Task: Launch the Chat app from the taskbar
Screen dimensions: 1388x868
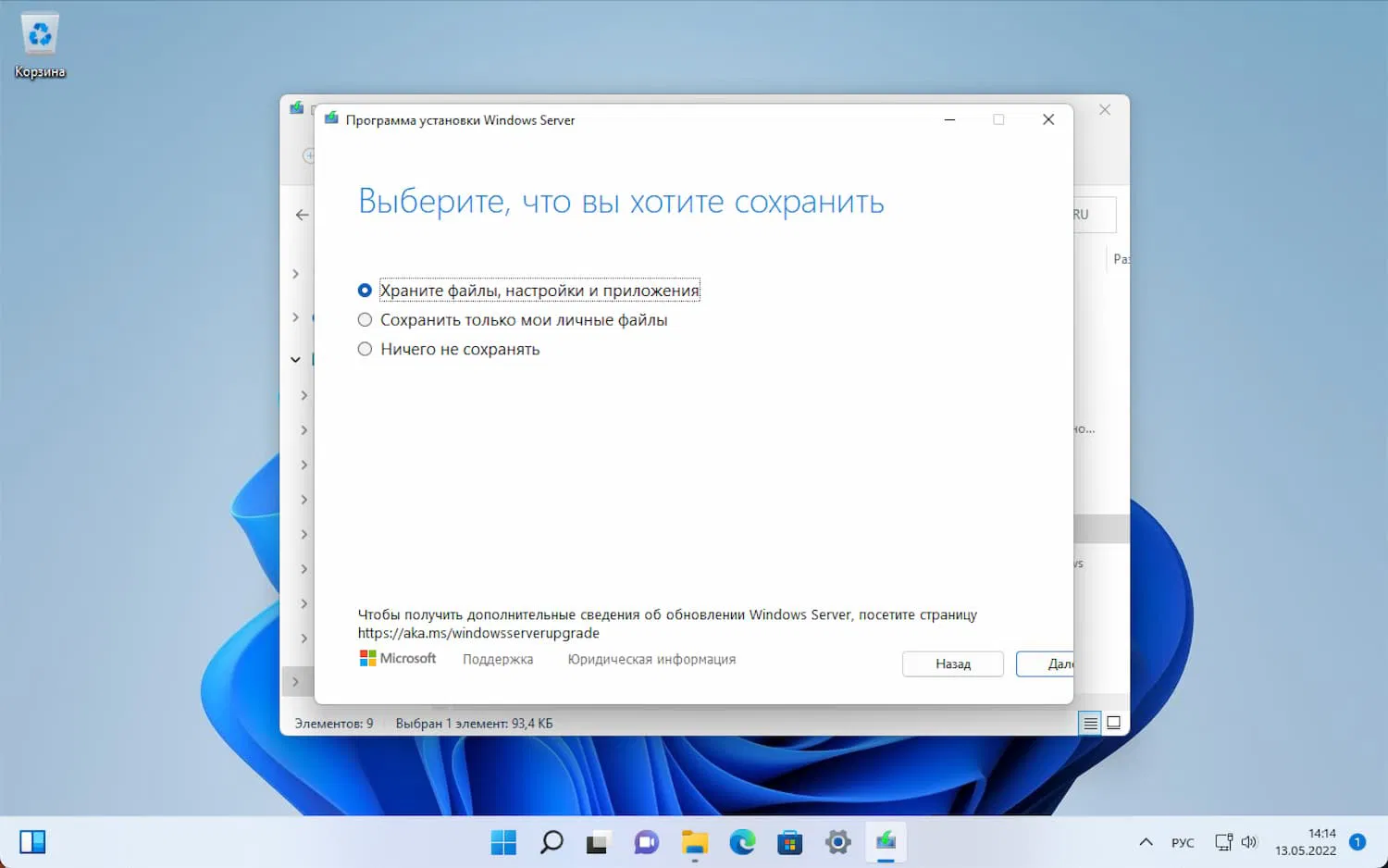Action: (646, 842)
